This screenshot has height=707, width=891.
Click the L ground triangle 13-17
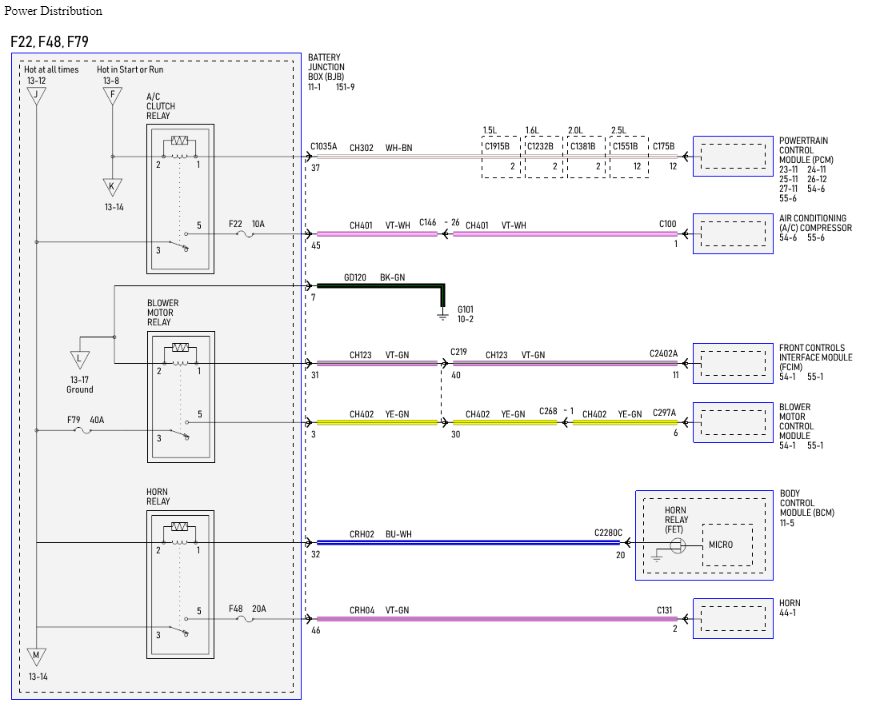[80, 359]
